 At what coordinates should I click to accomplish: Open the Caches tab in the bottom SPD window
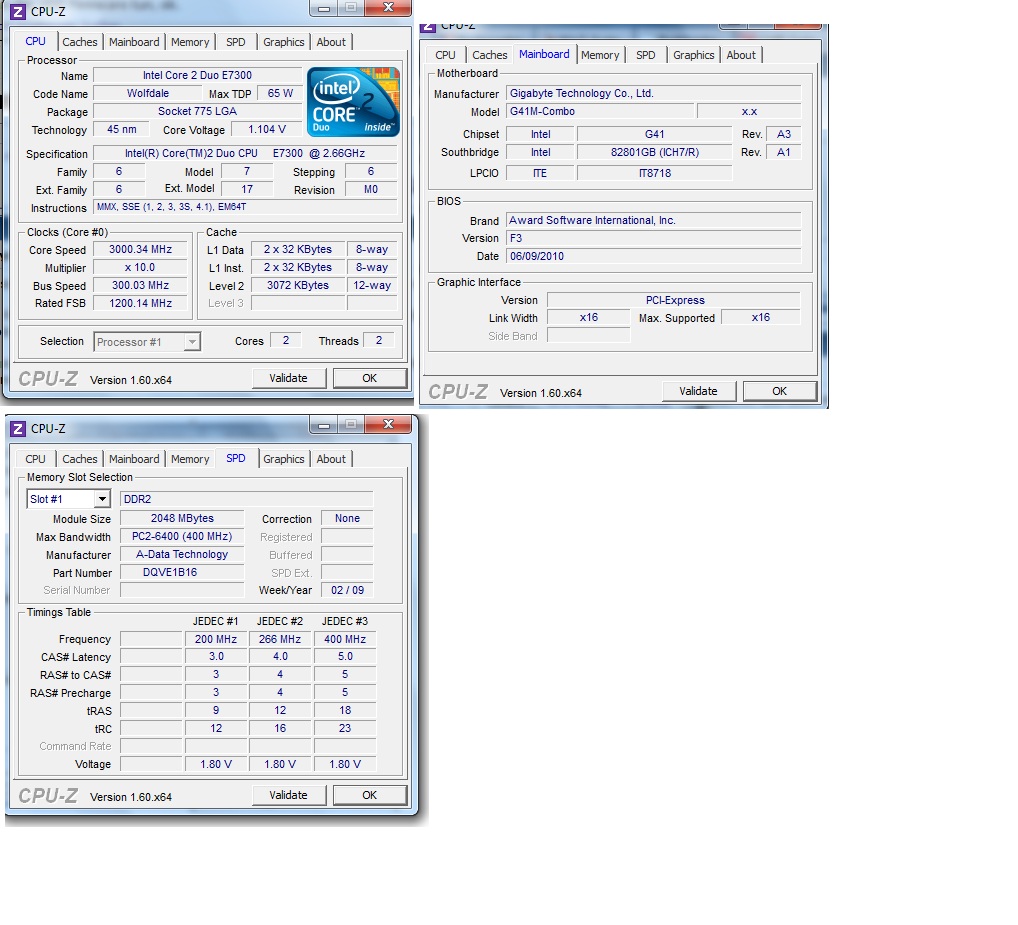79,459
